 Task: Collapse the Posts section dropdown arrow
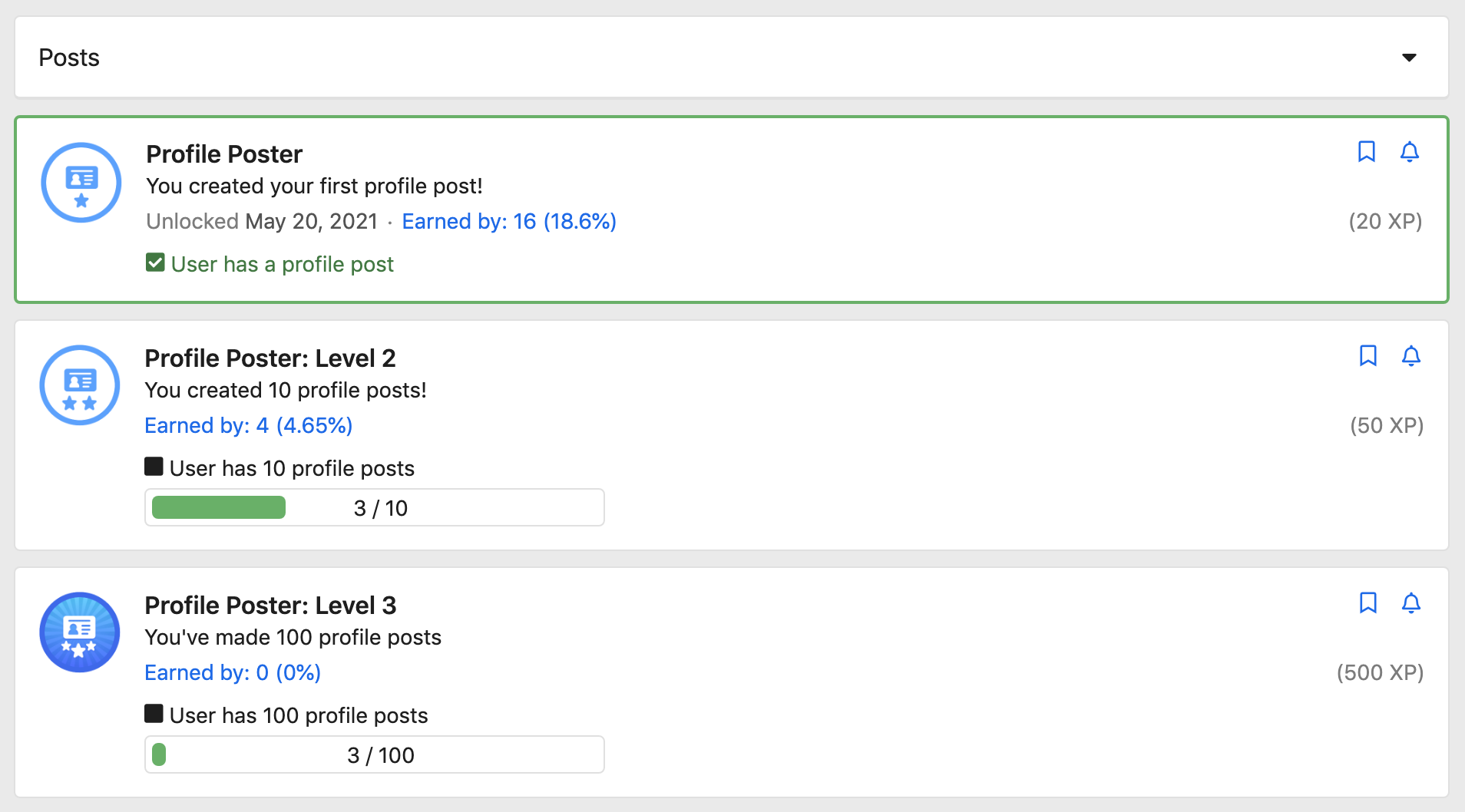1409,58
